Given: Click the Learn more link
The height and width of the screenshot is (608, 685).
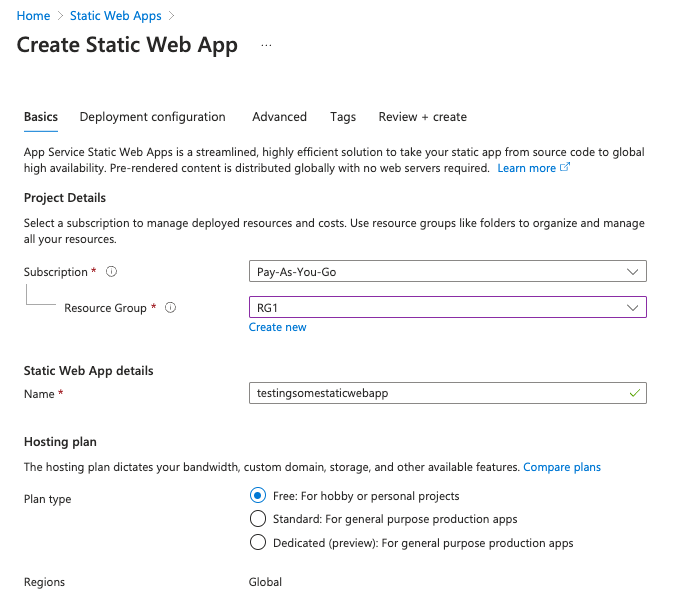Looking at the screenshot, I should [x=526, y=168].
